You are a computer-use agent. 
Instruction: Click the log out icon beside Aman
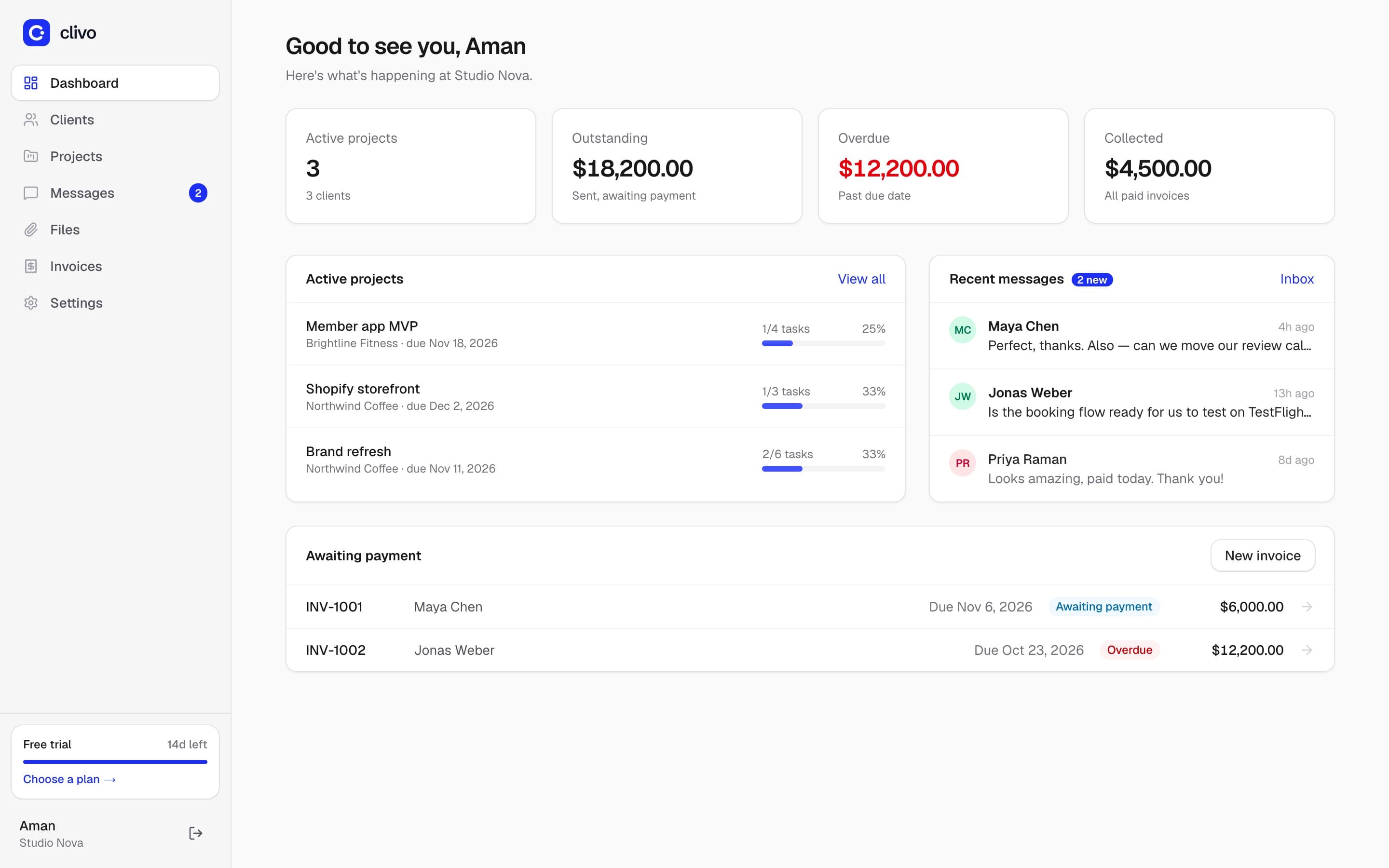pos(196,833)
